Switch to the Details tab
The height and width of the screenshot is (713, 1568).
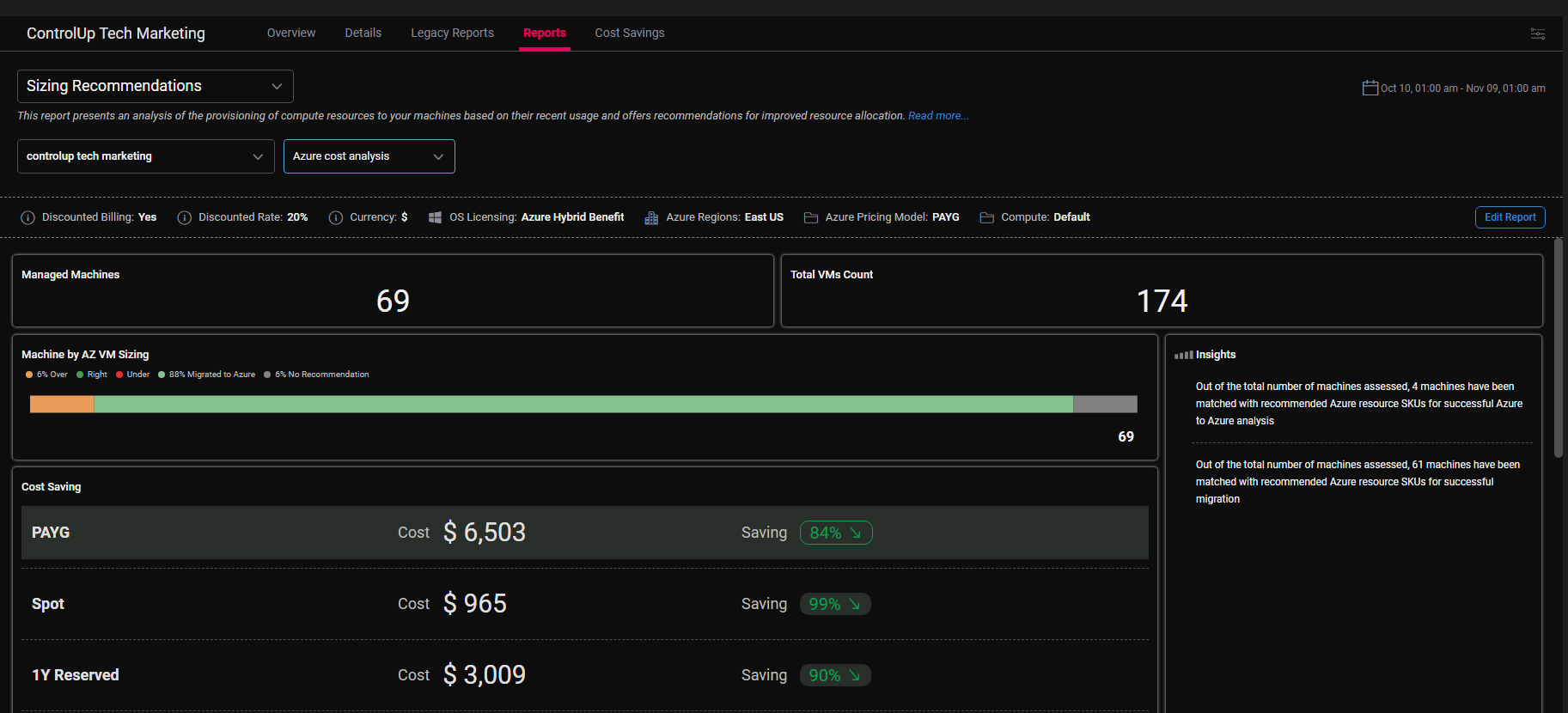363,33
